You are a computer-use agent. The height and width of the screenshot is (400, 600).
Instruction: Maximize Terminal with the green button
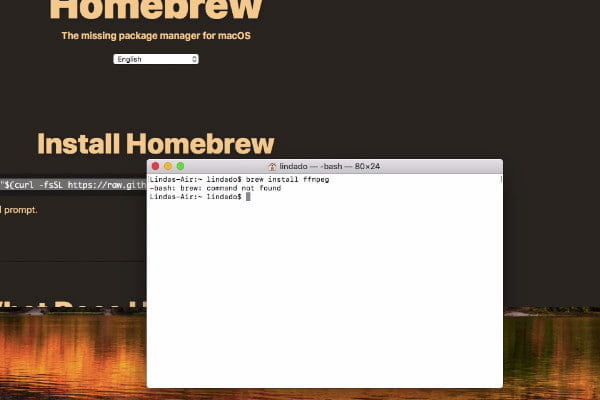coord(180,166)
